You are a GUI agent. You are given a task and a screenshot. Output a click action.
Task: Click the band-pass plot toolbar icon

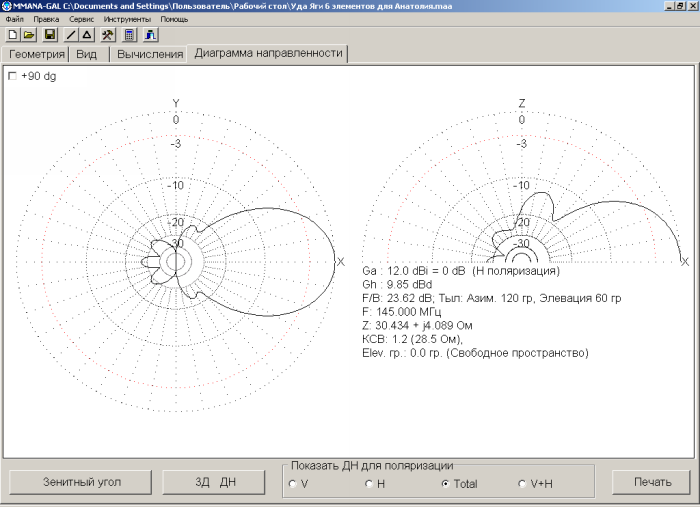tap(150, 35)
